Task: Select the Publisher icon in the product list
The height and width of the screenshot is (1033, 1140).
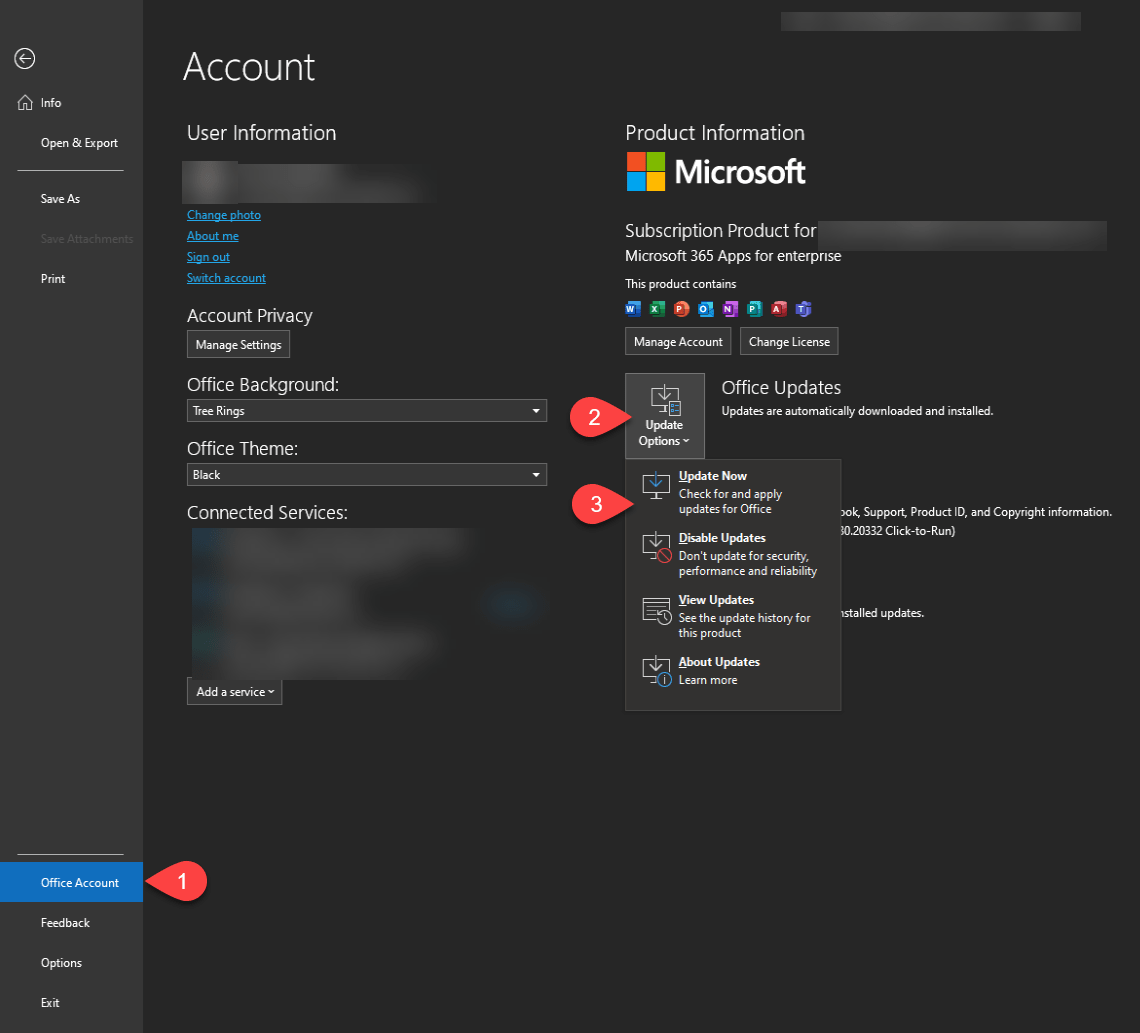Action: tap(754, 309)
